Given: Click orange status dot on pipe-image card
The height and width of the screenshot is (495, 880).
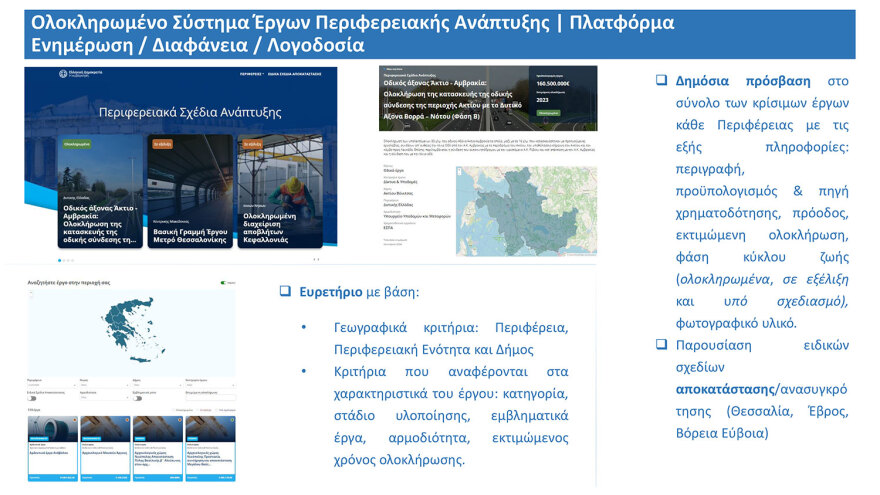Looking at the screenshot, I should click(75, 420).
